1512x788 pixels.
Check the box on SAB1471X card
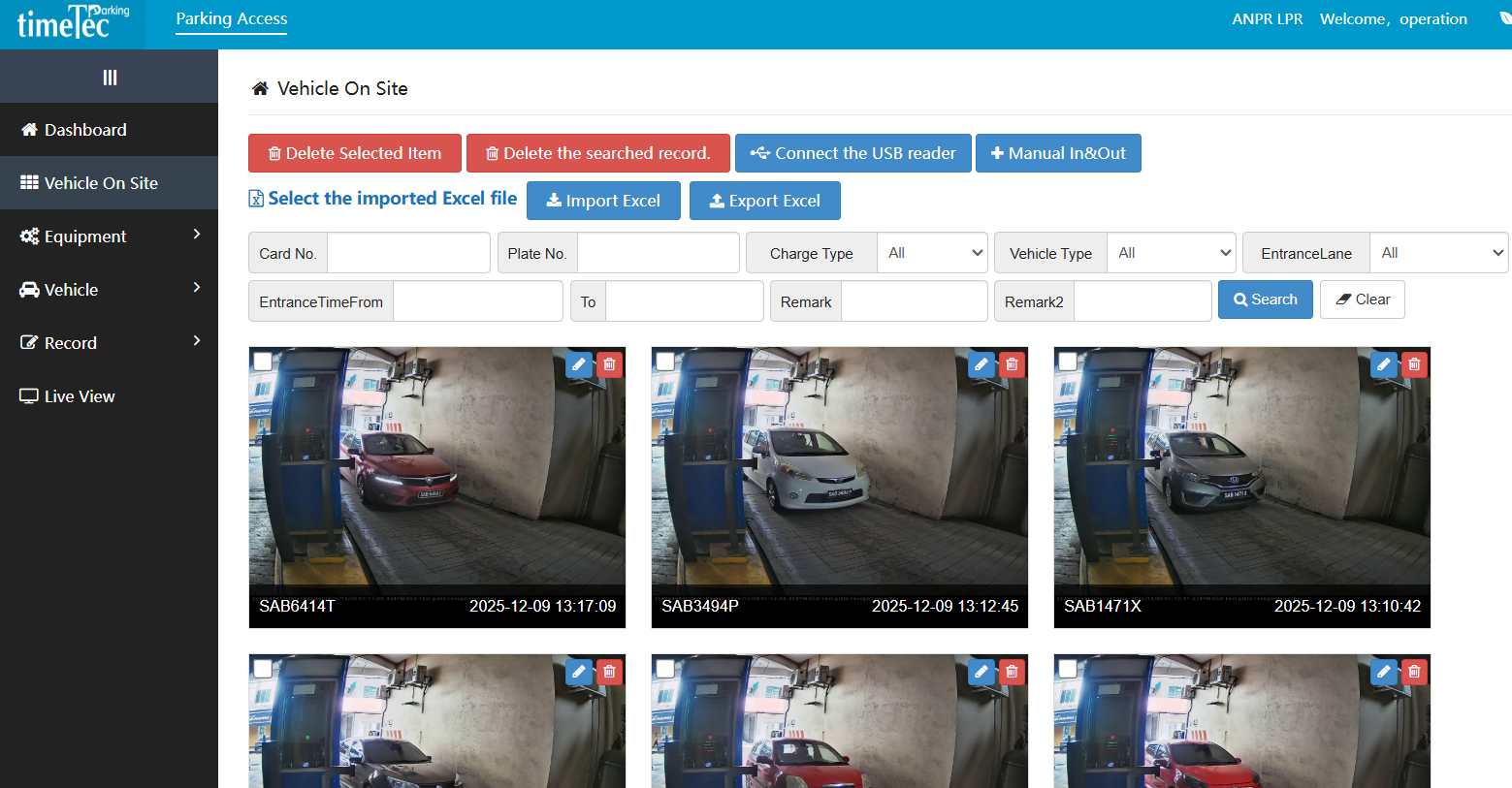pyautogui.click(x=1068, y=362)
